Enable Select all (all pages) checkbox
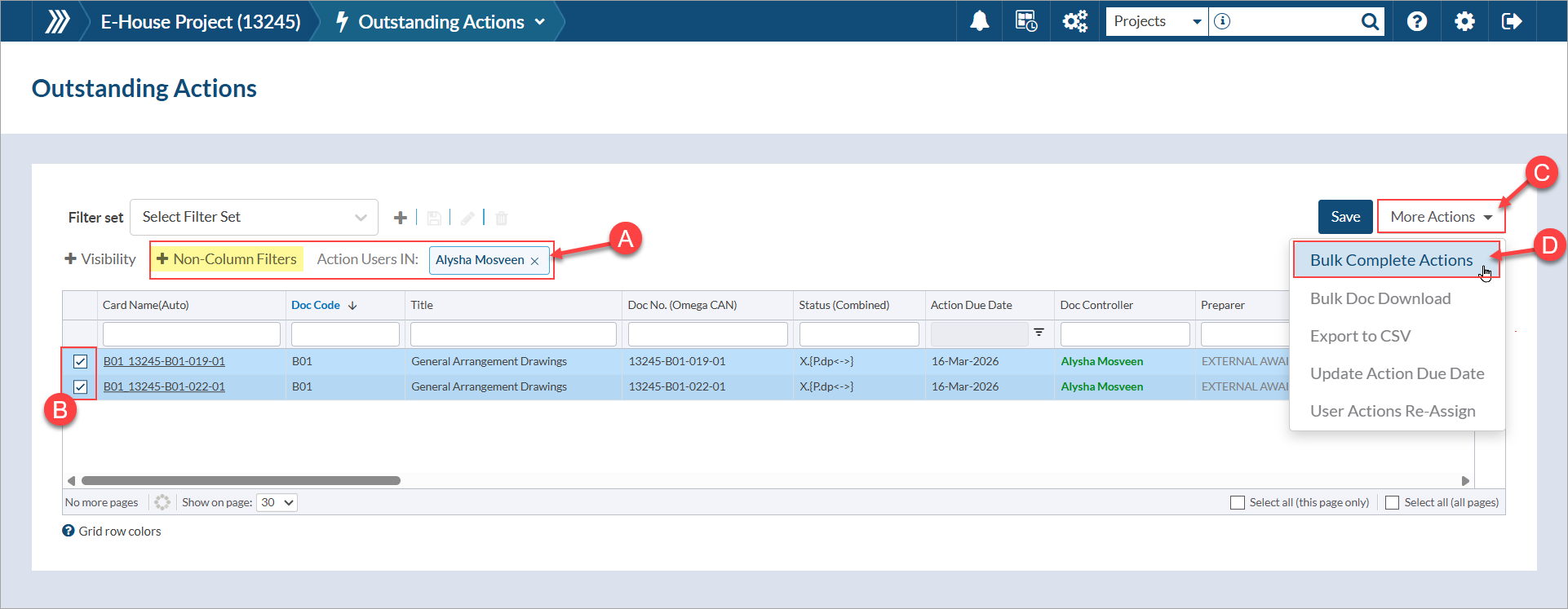This screenshot has height=609, width=1568. (x=1393, y=502)
